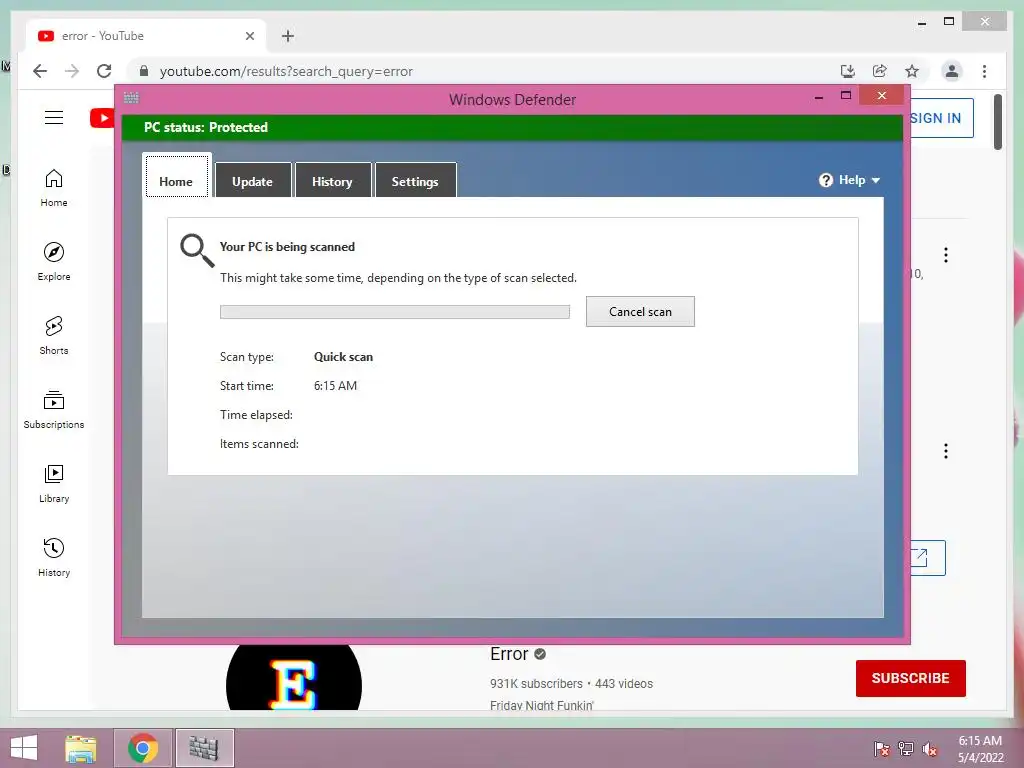Click Windows Defender taskbar icon
The width and height of the screenshot is (1024, 768).
point(204,748)
